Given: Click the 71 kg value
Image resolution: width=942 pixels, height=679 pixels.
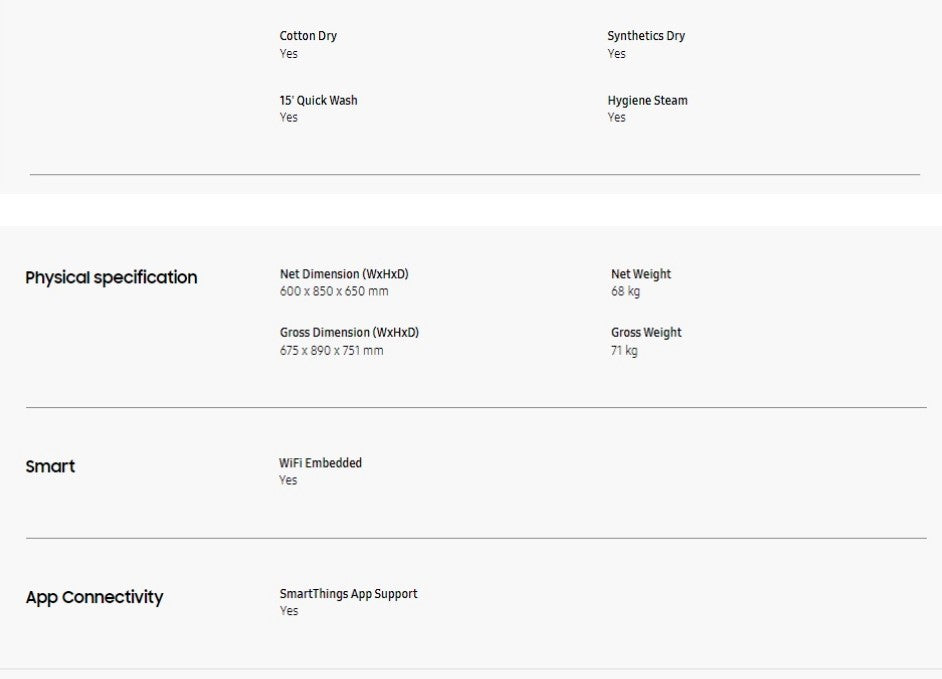Looking at the screenshot, I should tap(624, 351).
